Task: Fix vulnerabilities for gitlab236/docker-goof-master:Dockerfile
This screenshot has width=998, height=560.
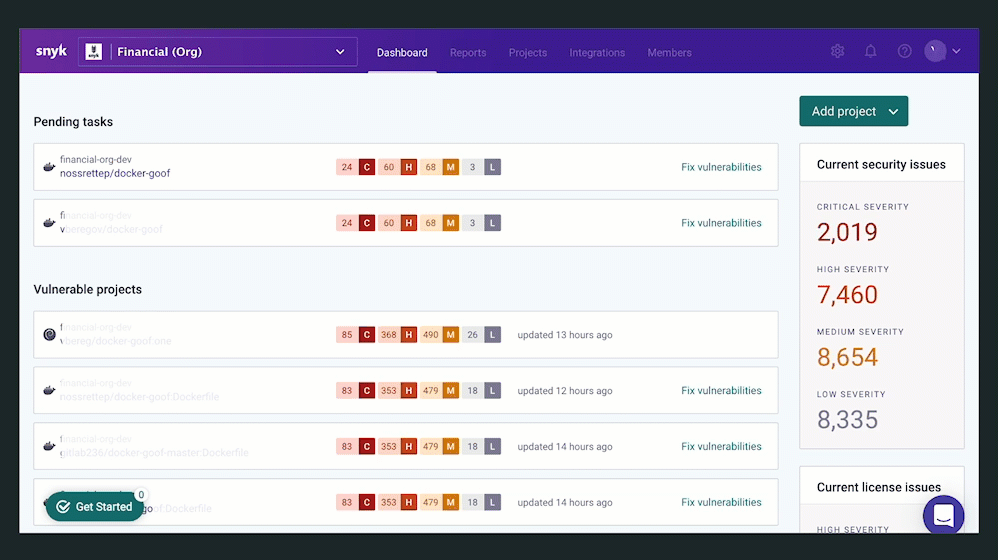Action: coord(721,447)
